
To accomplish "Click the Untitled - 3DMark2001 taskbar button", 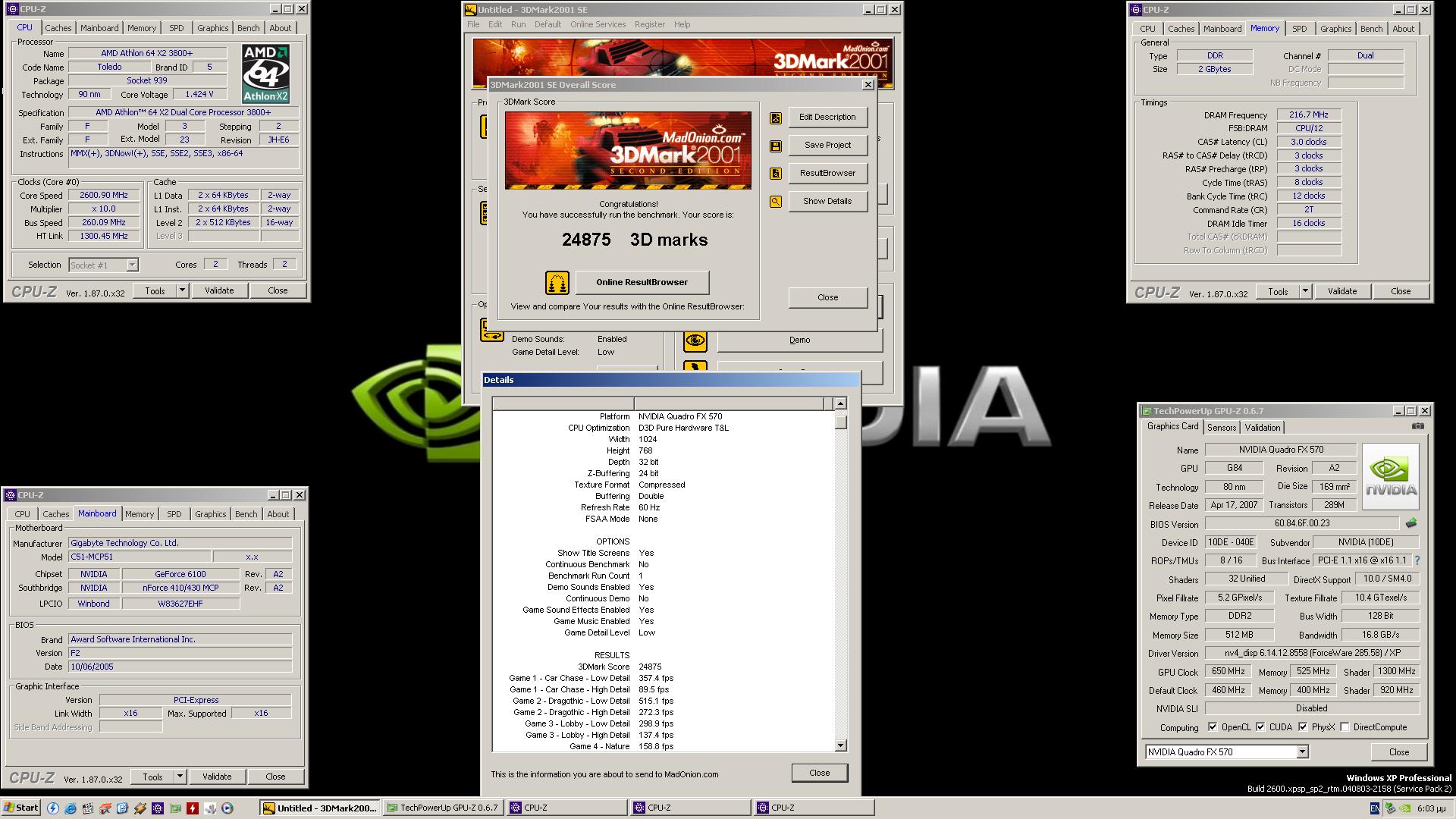I will coord(319,808).
